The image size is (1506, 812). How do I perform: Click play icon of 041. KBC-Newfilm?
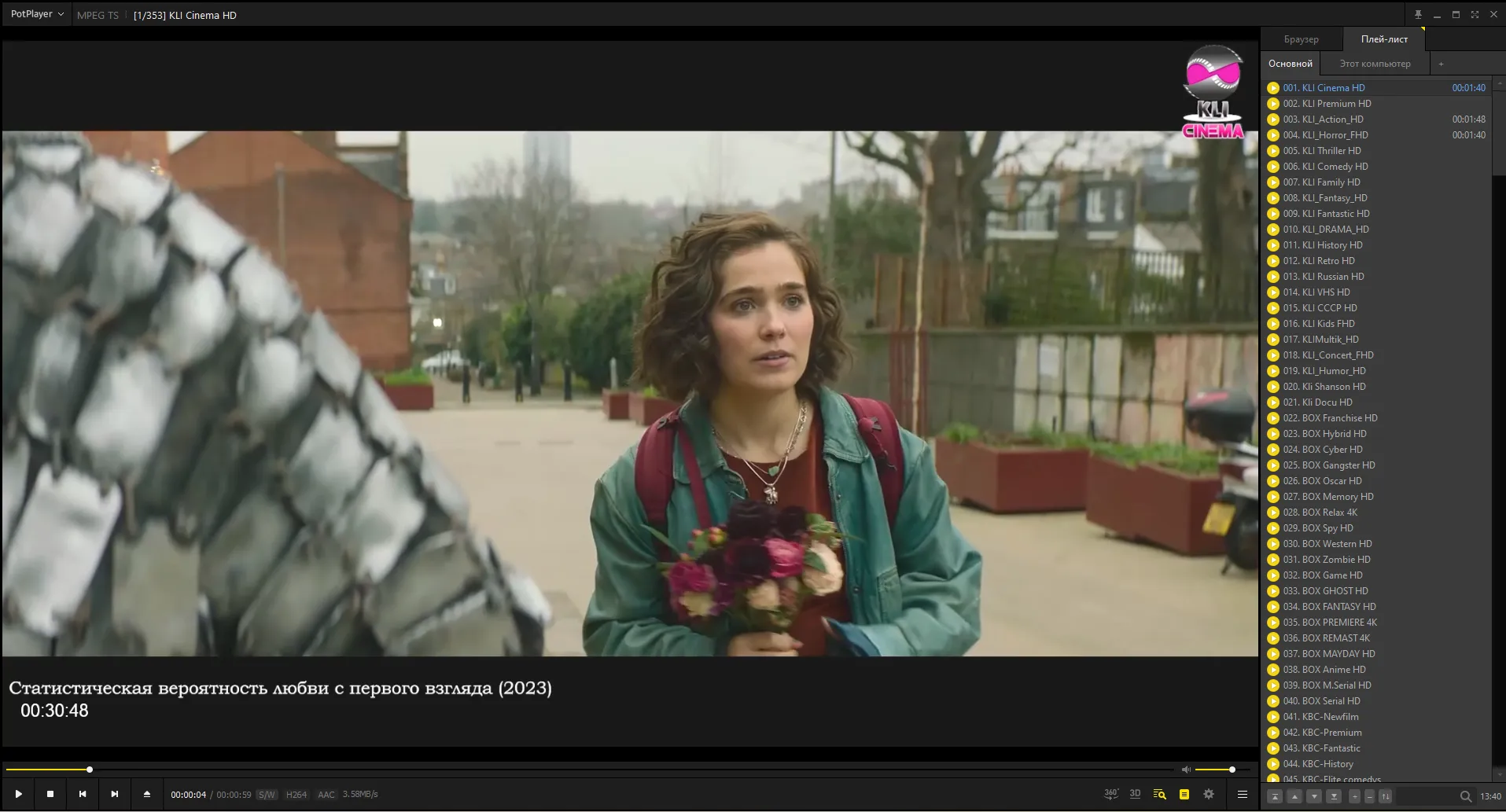tap(1273, 717)
